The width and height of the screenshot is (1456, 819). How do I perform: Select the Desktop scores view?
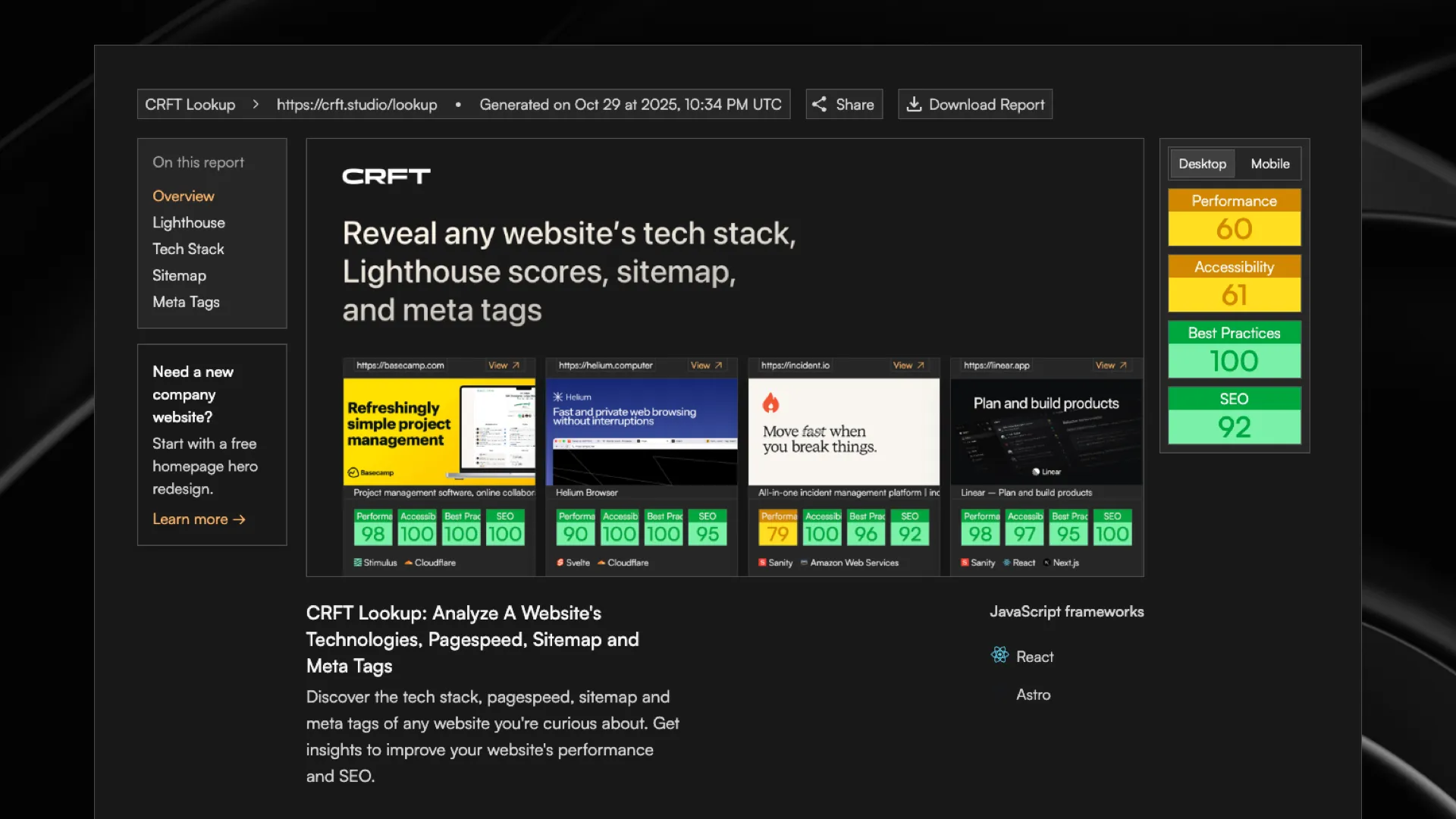coord(1202,163)
